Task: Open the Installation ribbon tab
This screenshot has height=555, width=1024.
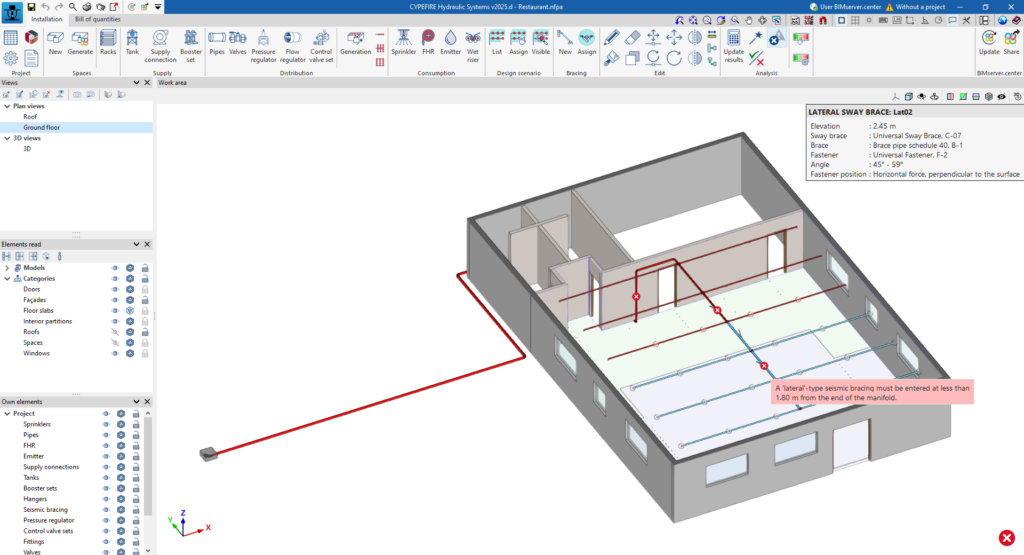Action: point(47,19)
